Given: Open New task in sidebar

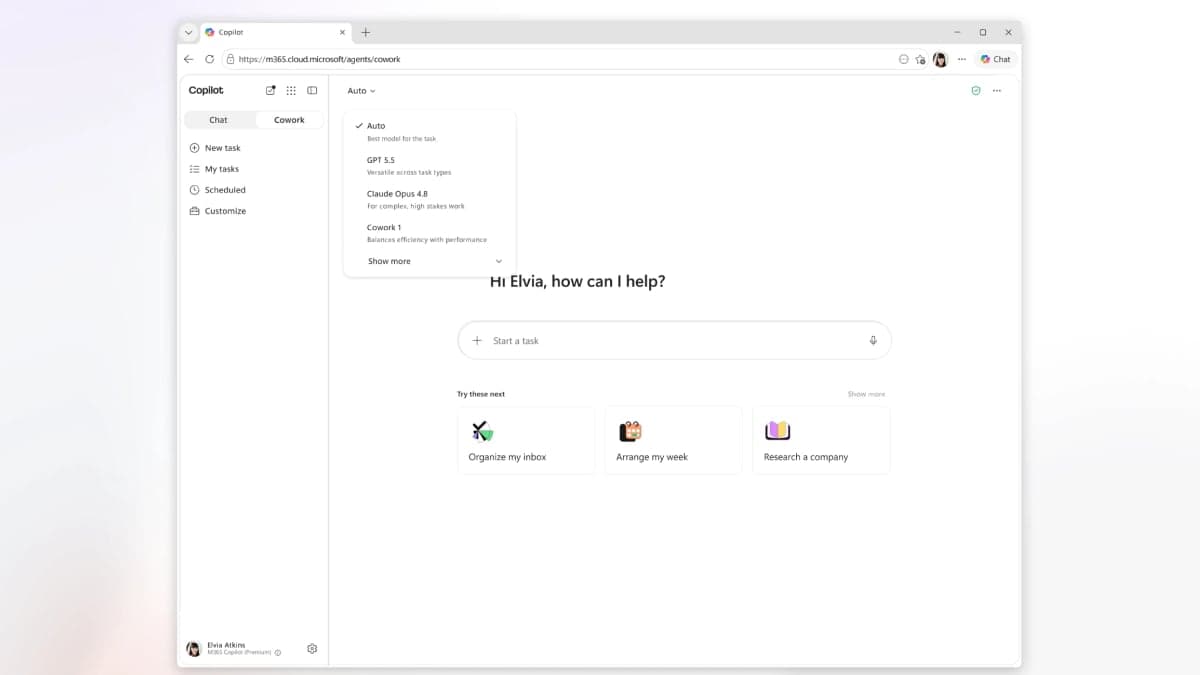Looking at the screenshot, I should tap(215, 148).
